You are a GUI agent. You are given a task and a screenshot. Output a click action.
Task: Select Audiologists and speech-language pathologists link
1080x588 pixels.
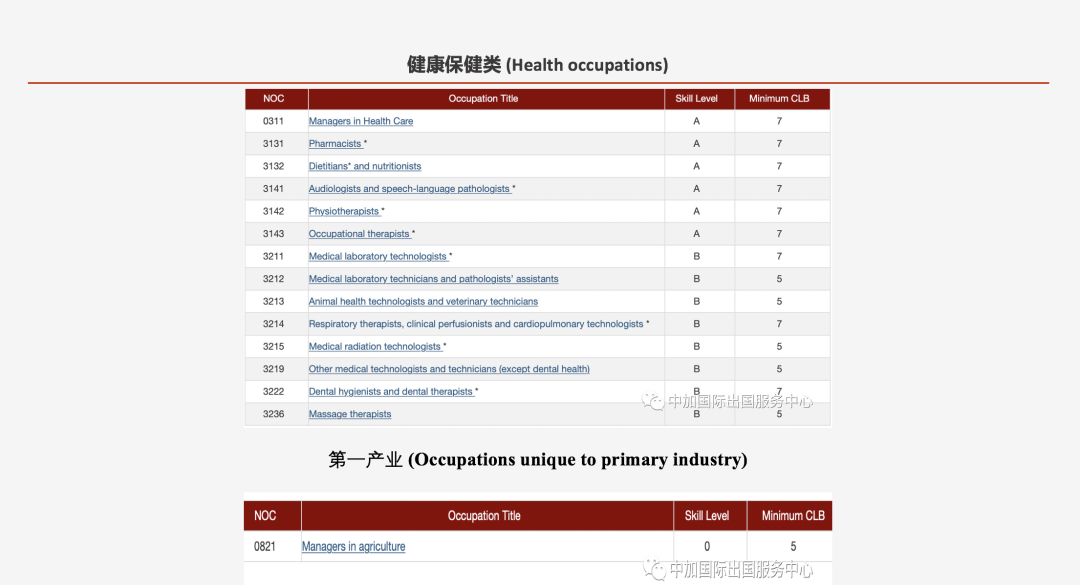pyautogui.click(x=409, y=189)
